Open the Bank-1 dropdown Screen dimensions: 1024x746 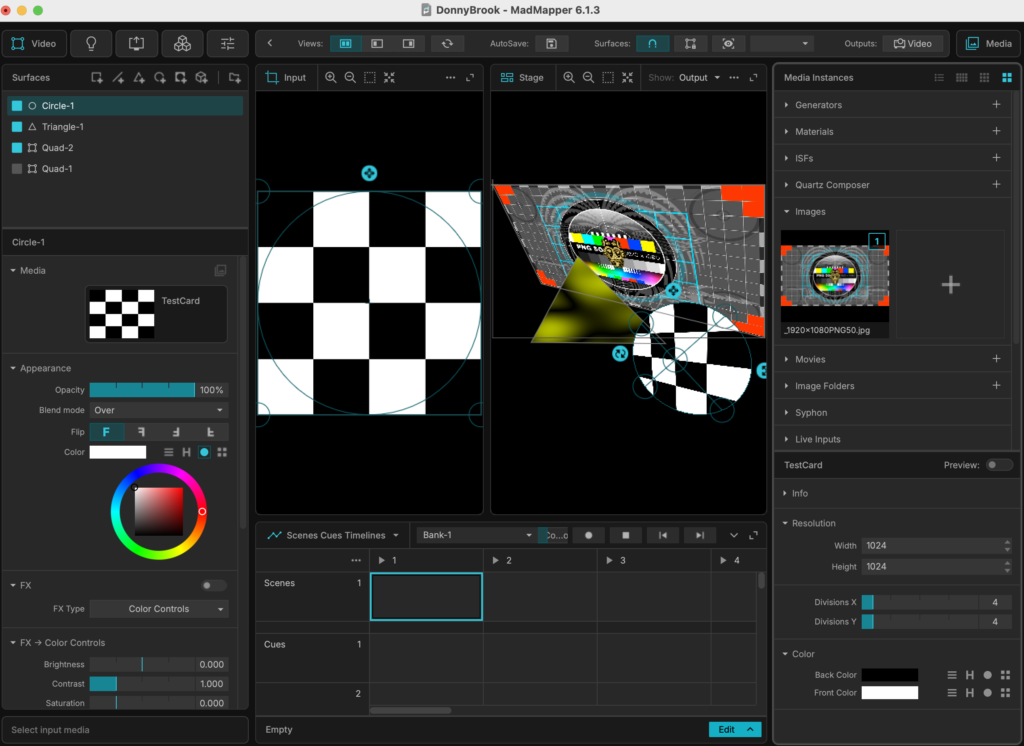[x=477, y=535]
